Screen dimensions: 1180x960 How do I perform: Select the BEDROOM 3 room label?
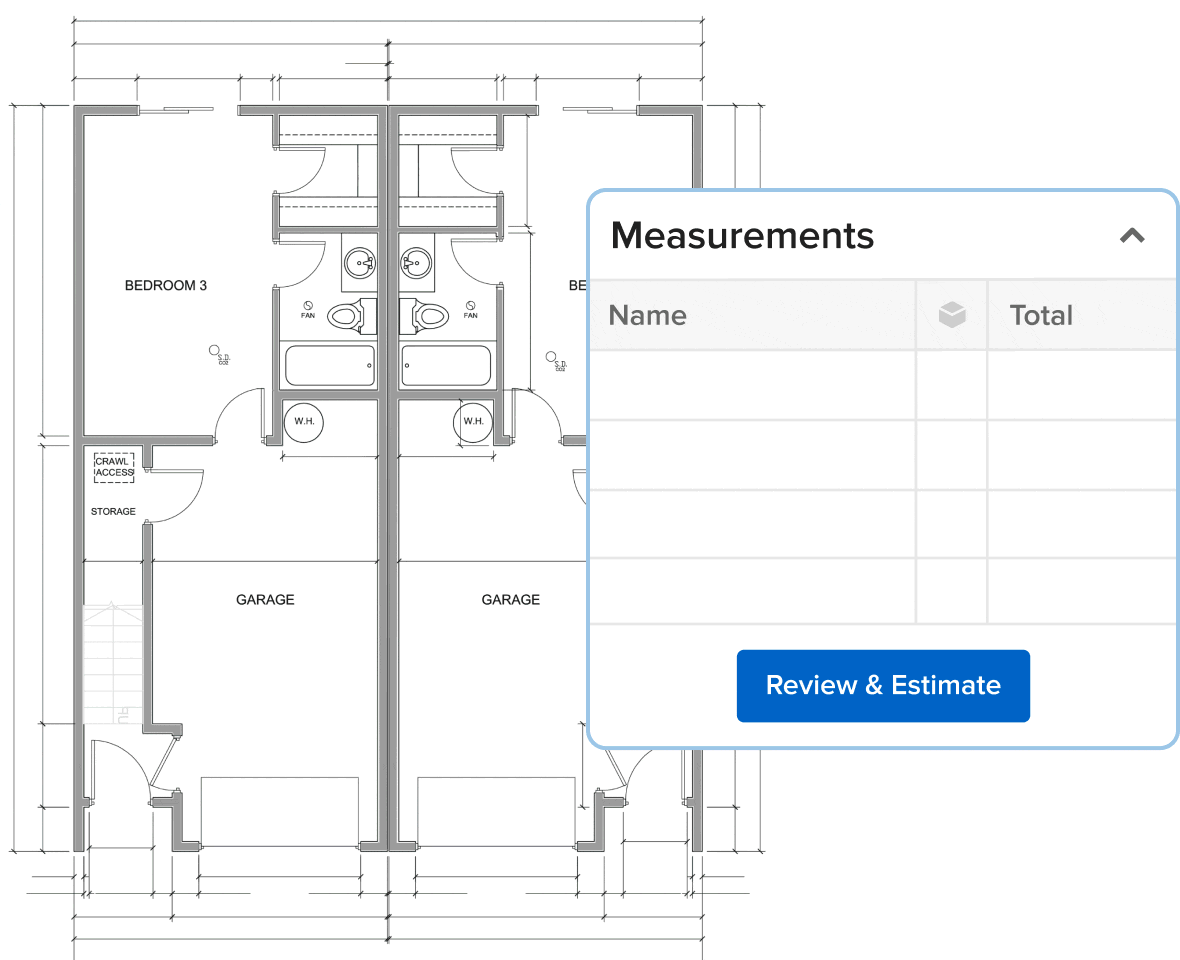(166, 285)
